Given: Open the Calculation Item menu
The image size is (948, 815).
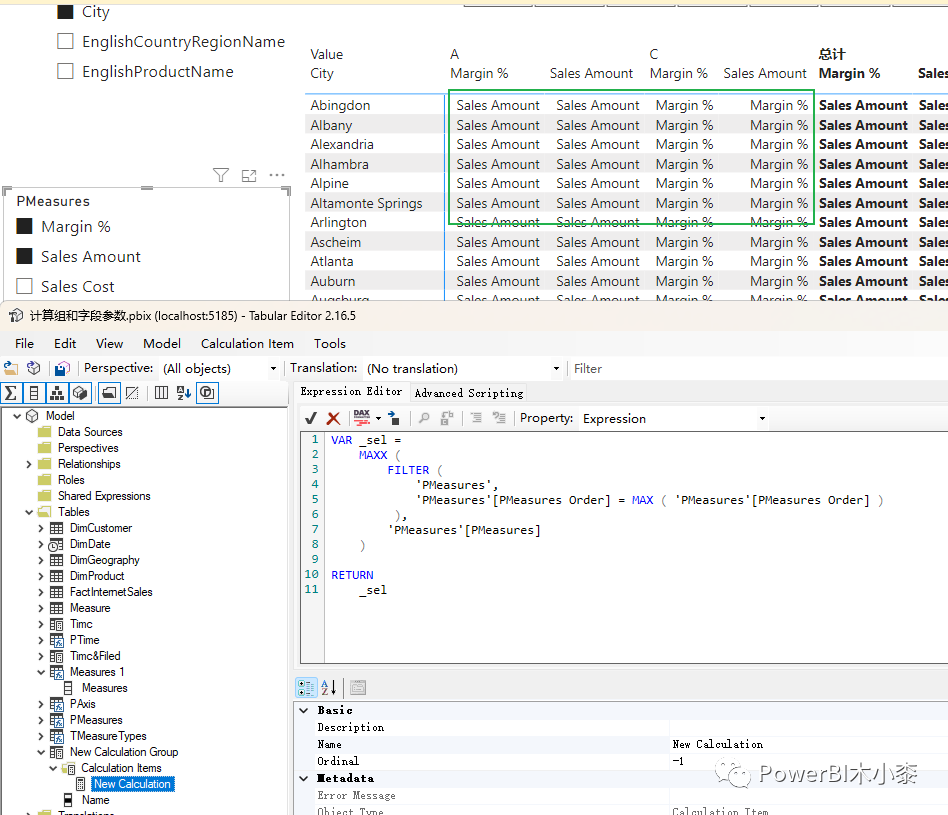Looking at the screenshot, I should (x=247, y=343).
